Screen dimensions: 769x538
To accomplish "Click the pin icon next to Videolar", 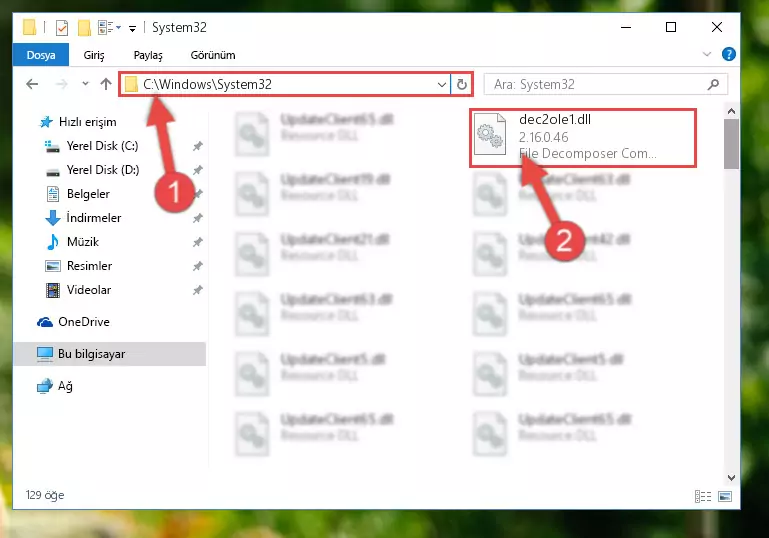I will 197,290.
